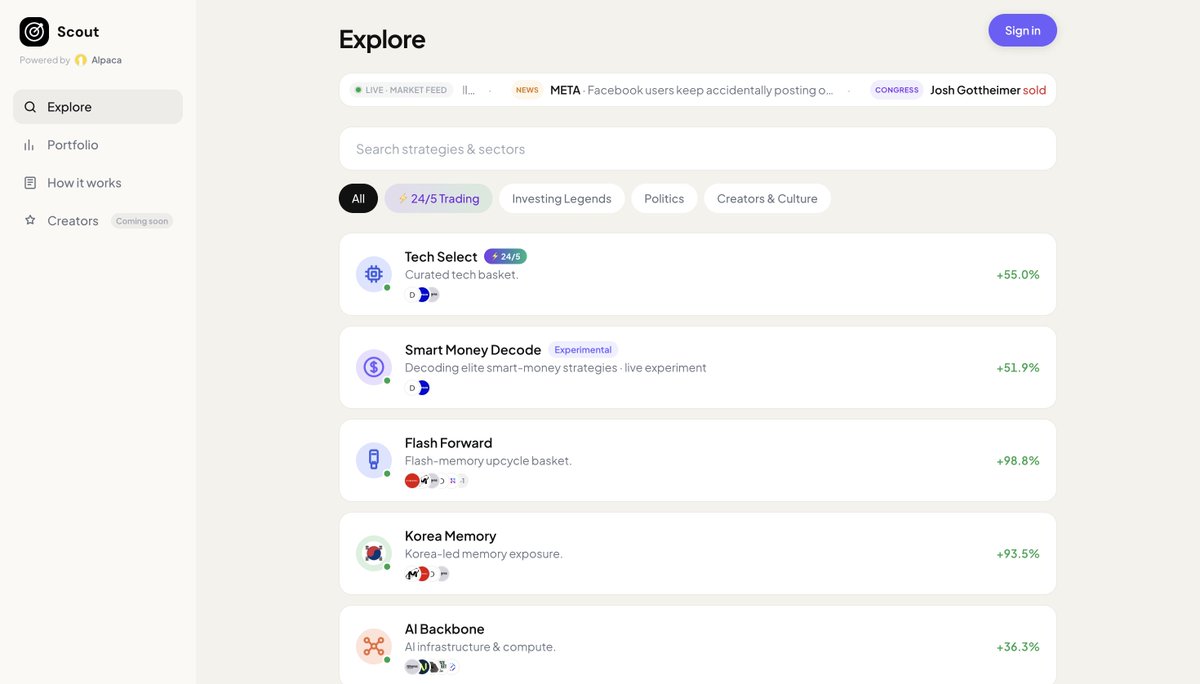Click the Portfolio bar chart icon

point(30,145)
